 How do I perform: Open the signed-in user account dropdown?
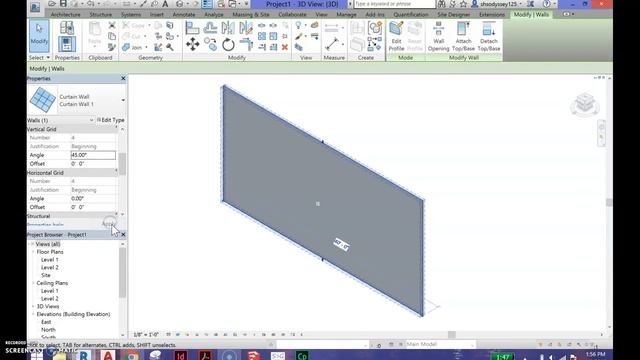click(x=497, y=4)
